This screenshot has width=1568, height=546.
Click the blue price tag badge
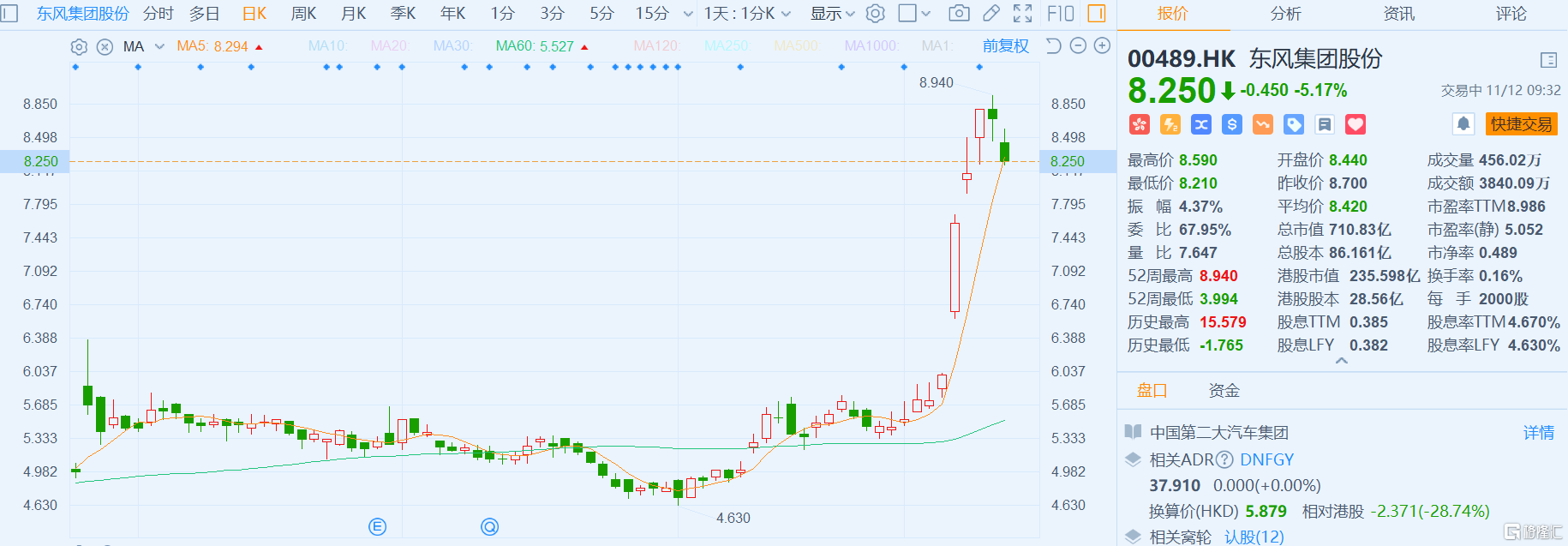(1294, 125)
